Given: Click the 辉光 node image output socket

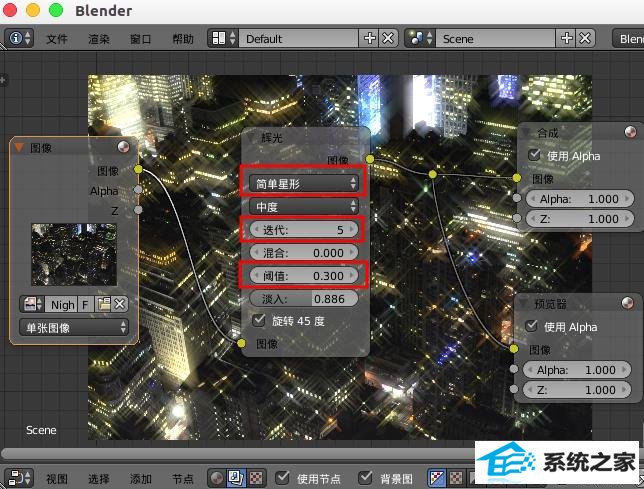Looking at the screenshot, I should coord(370,159).
